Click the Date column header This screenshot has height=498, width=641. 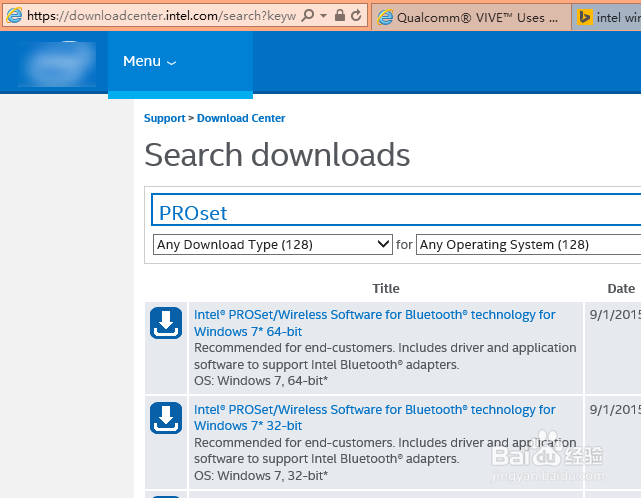[621, 289]
